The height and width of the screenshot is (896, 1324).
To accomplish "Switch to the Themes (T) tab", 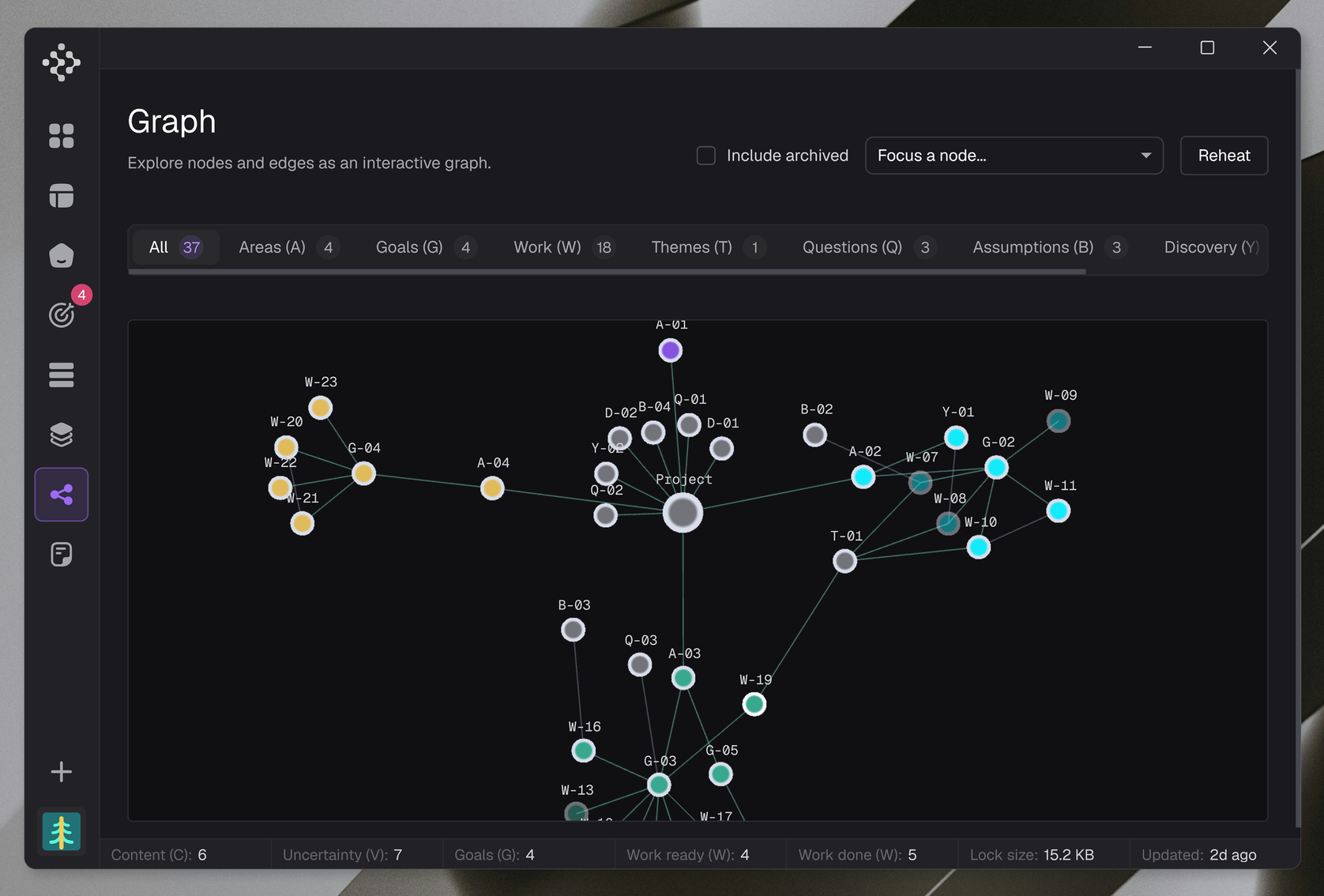I will pos(709,247).
